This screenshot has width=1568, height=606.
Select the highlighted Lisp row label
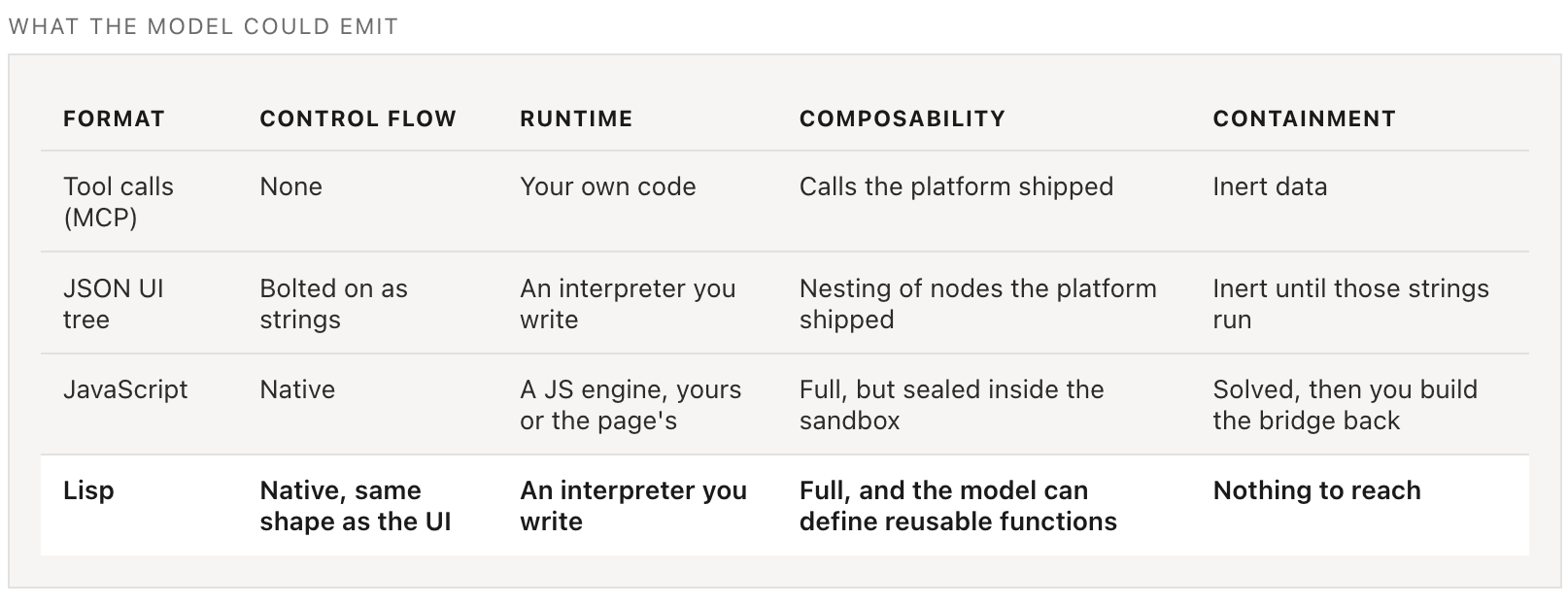[x=88, y=490]
